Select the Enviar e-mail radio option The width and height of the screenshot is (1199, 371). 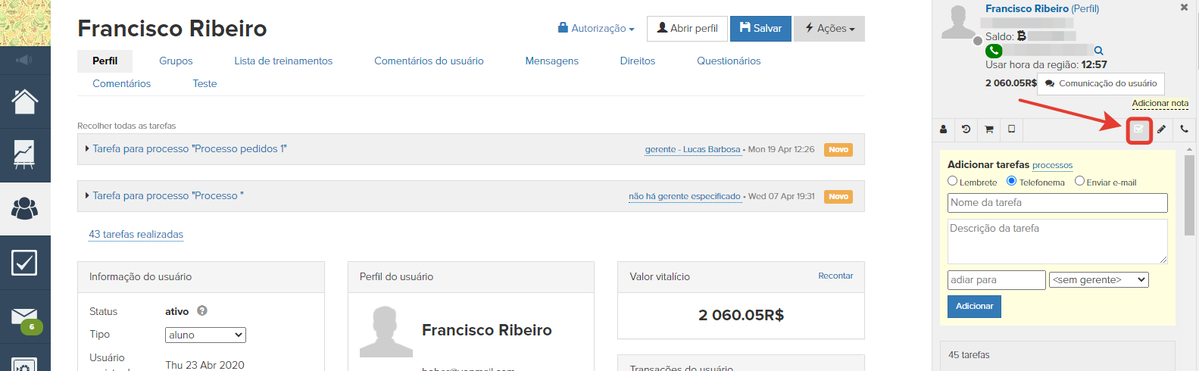(x=1080, y=181)
